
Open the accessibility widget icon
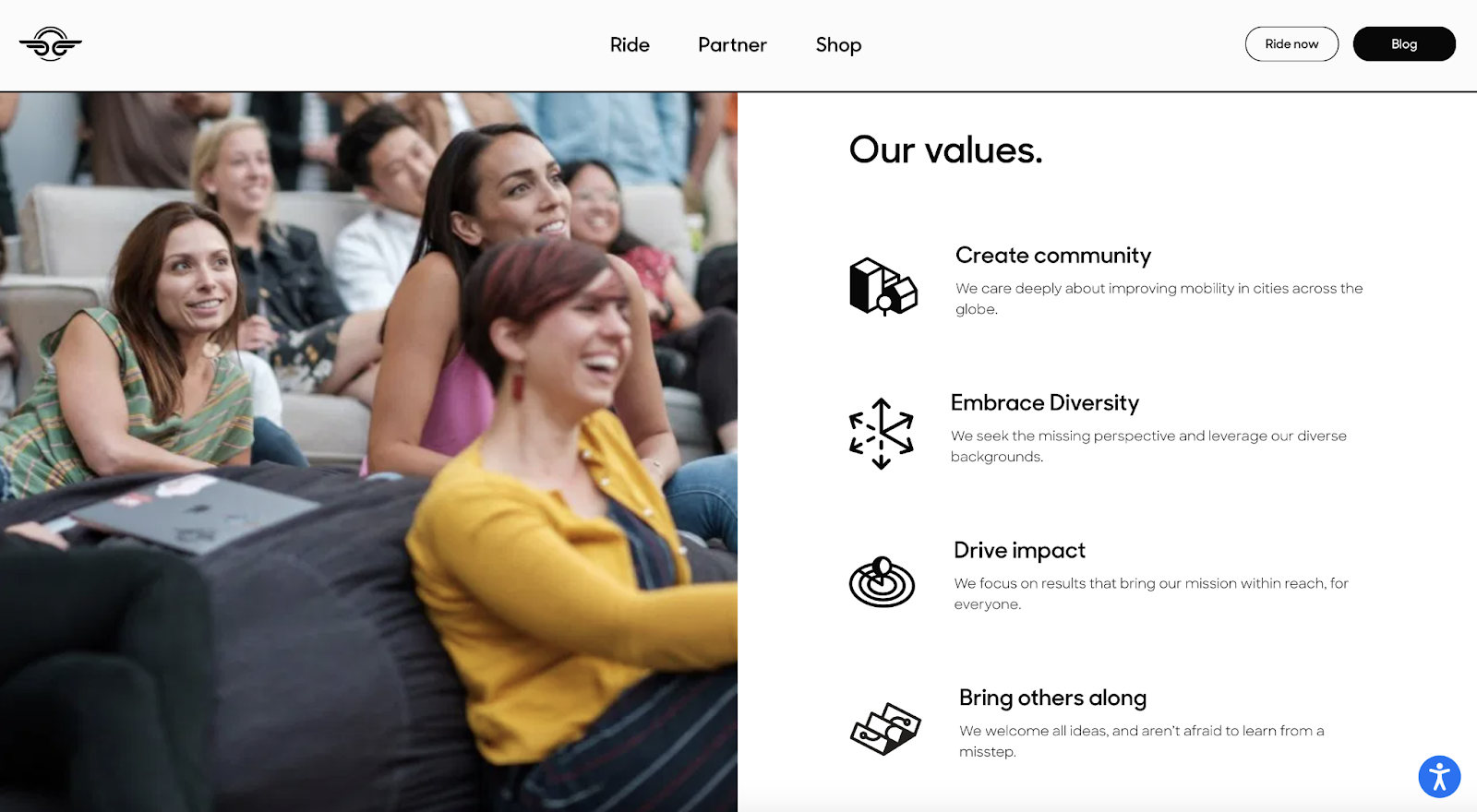pyautogui.click(x=1439, y=777)
